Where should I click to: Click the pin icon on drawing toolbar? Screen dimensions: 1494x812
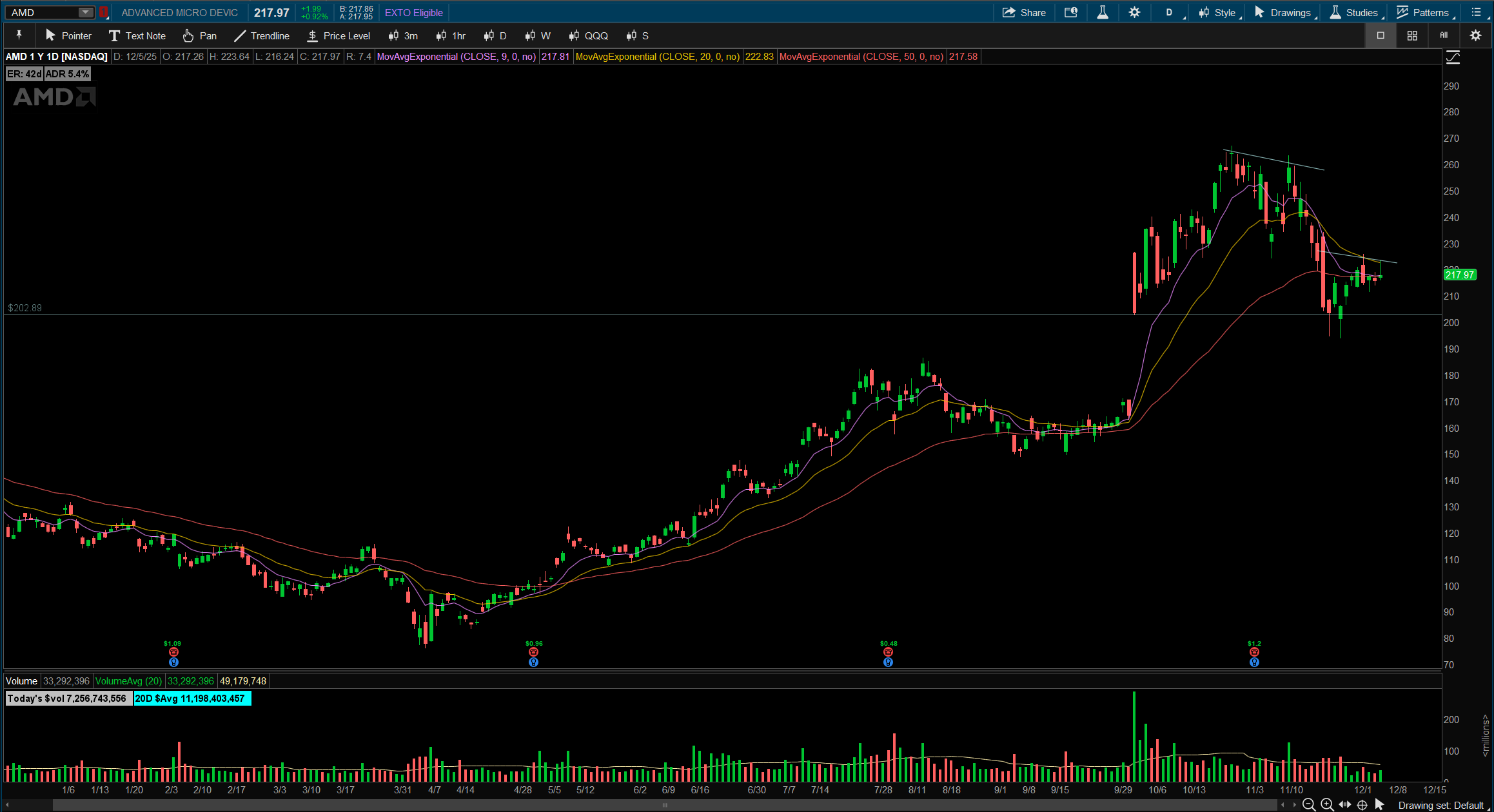(19, 35)
